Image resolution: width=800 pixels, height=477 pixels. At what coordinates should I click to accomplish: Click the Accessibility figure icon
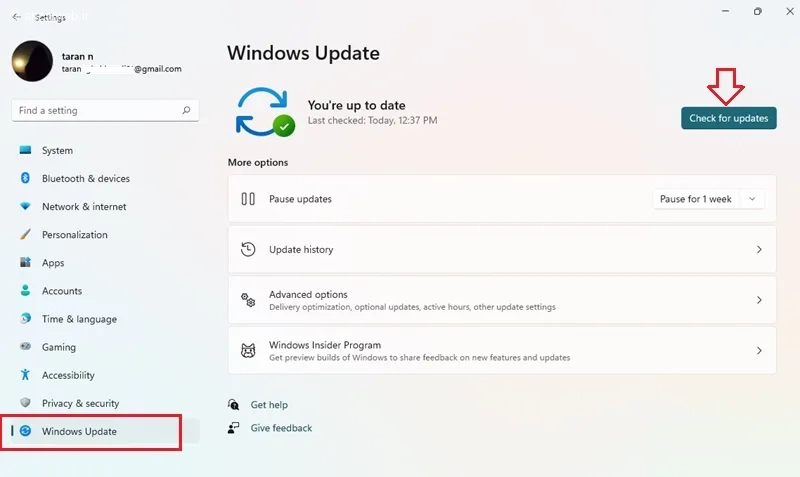click(x=25, y=375)
